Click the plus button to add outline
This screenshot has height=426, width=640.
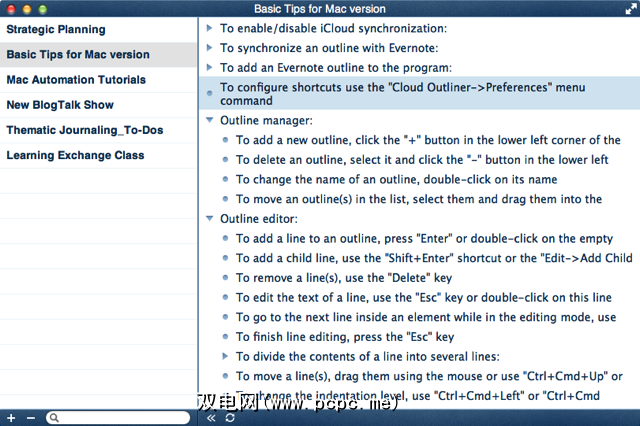pyautogui.click(x=11, y=418)
